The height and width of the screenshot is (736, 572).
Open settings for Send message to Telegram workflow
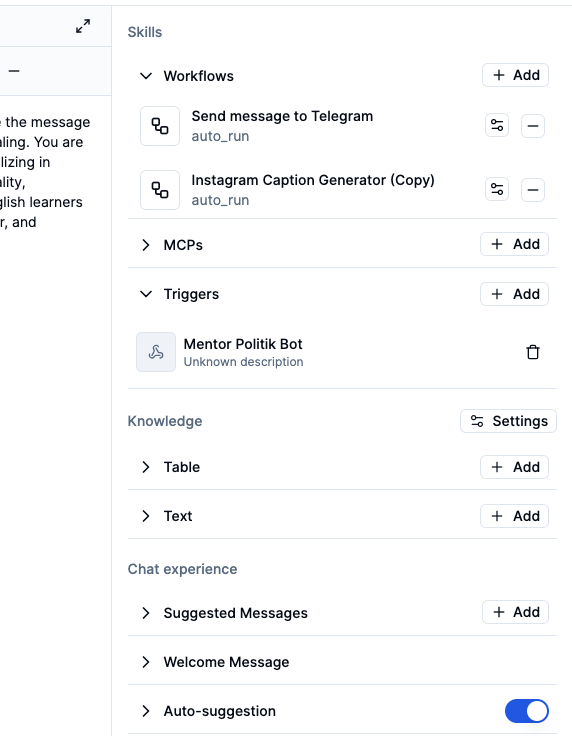coord(497,126)
